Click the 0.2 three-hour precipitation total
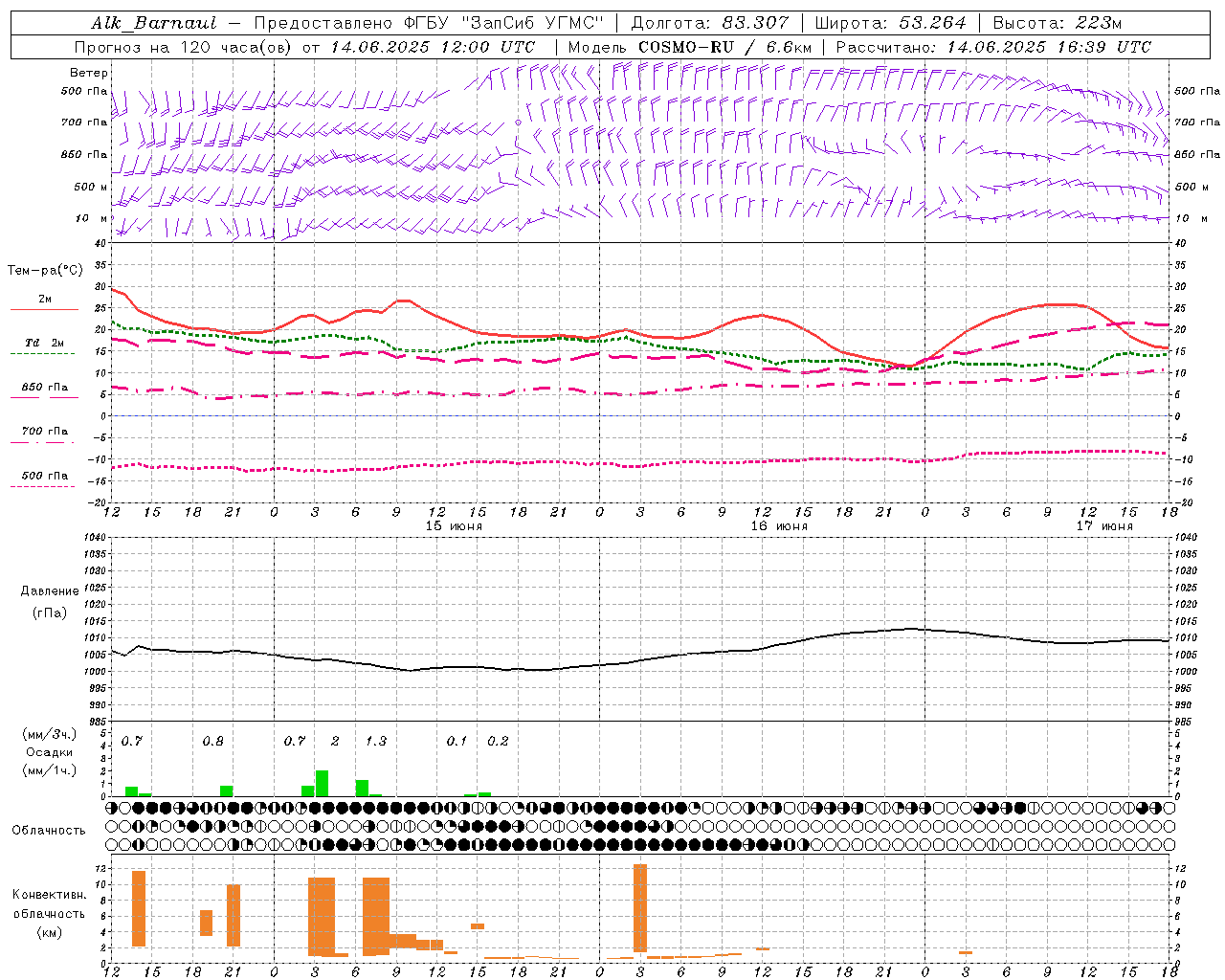Viewport: 1225px width, 980px height. point(498,742)
